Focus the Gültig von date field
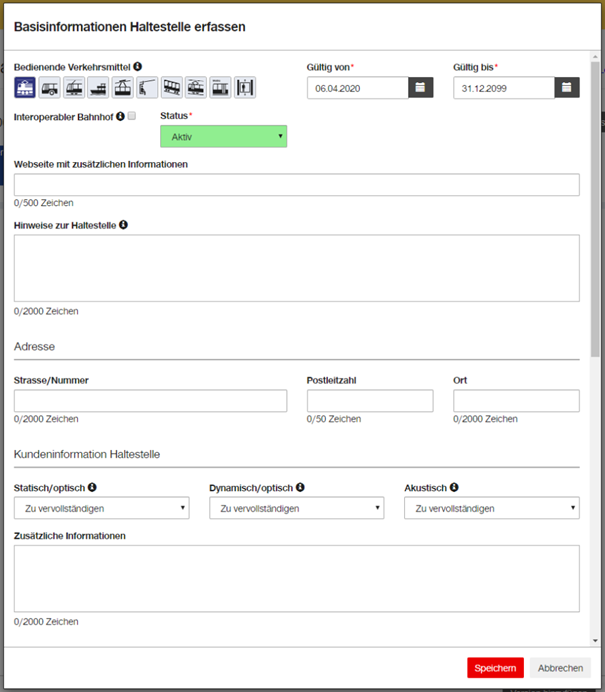Viewport: 605px width, 692px height. tap(358, 88)
